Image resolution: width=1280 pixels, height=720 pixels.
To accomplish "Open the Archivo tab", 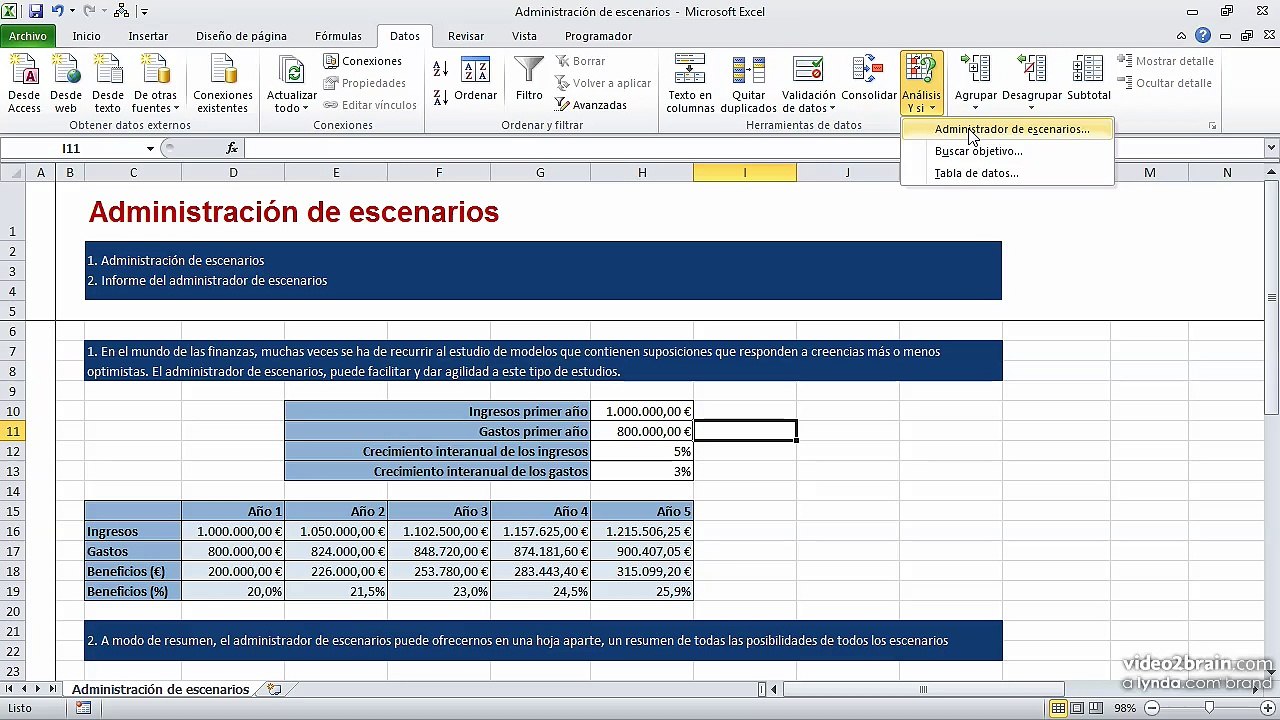I will coord(28,36).
